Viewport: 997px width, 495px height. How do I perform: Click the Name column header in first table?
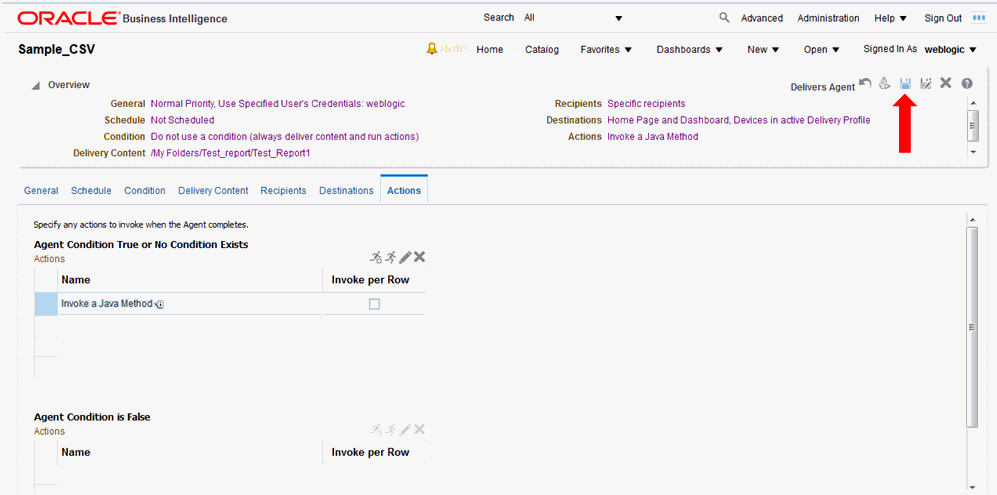pyautogui.click(x=190, y=280)
